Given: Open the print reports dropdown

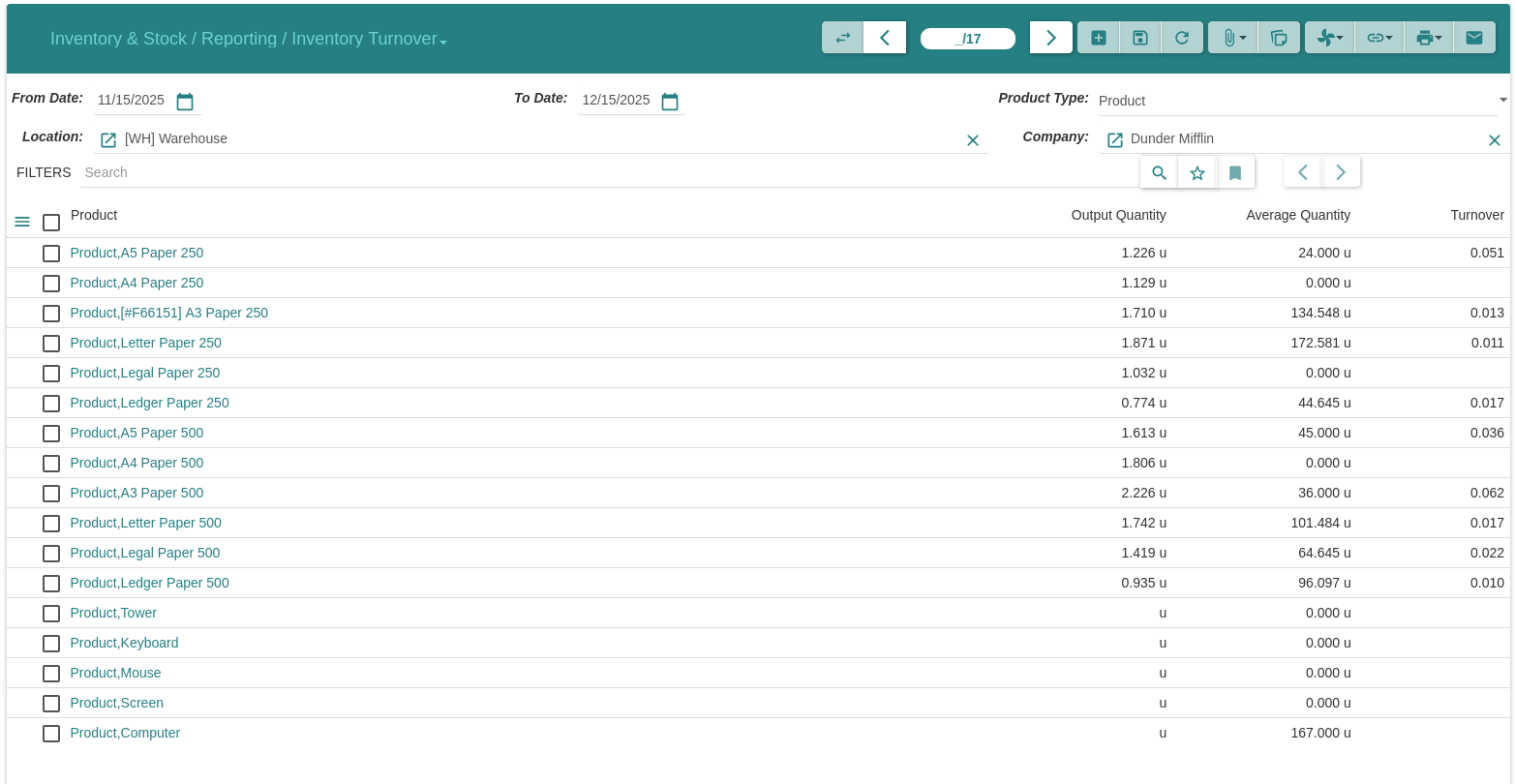Looking at the screenshot, I should coord(1429,38).
